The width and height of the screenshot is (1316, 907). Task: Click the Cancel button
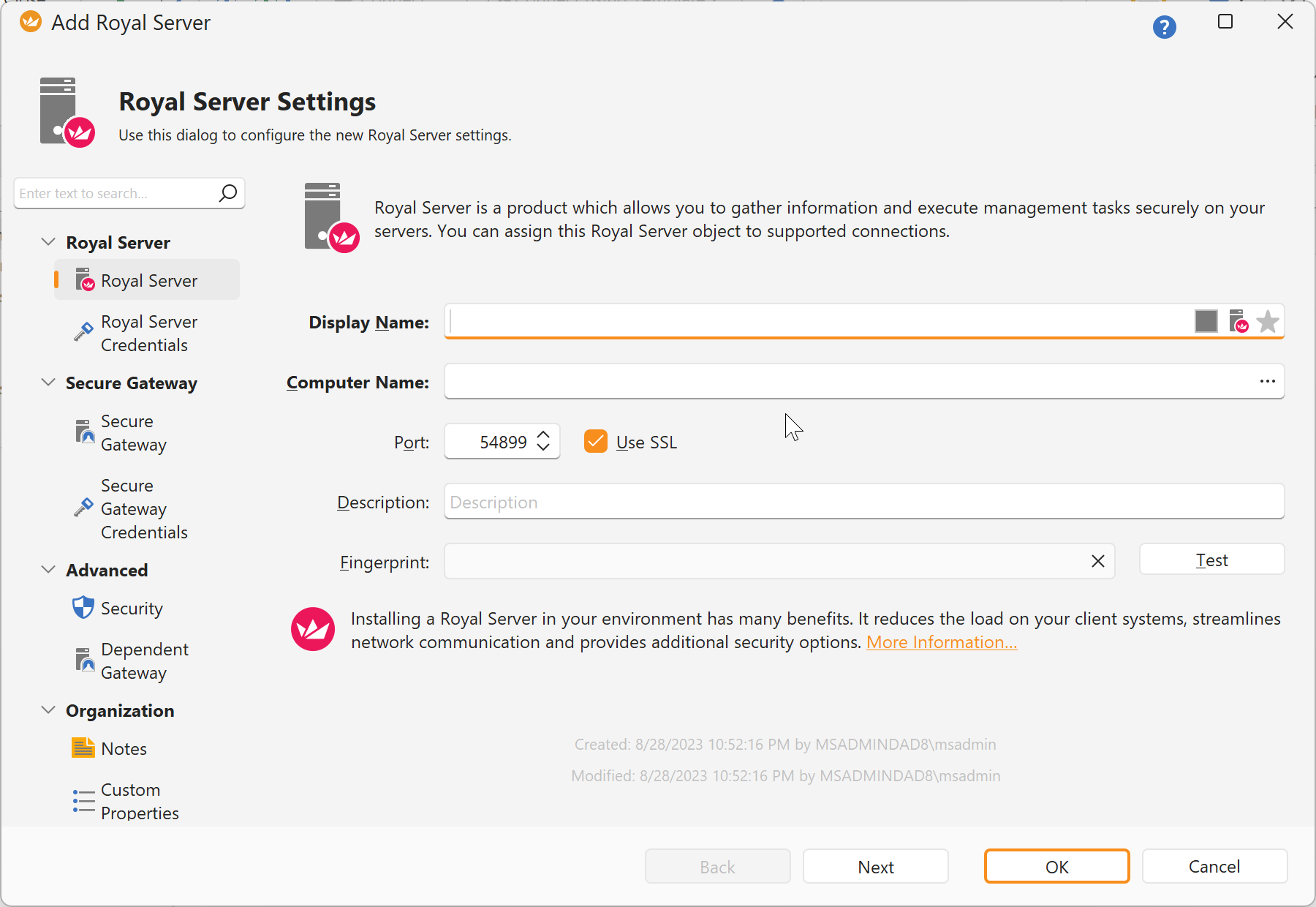(x=1214, y=867)
